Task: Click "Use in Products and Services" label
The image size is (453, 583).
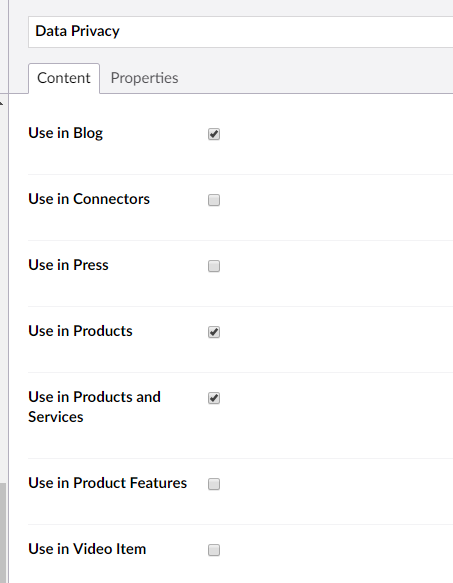Action: point(94,407)
